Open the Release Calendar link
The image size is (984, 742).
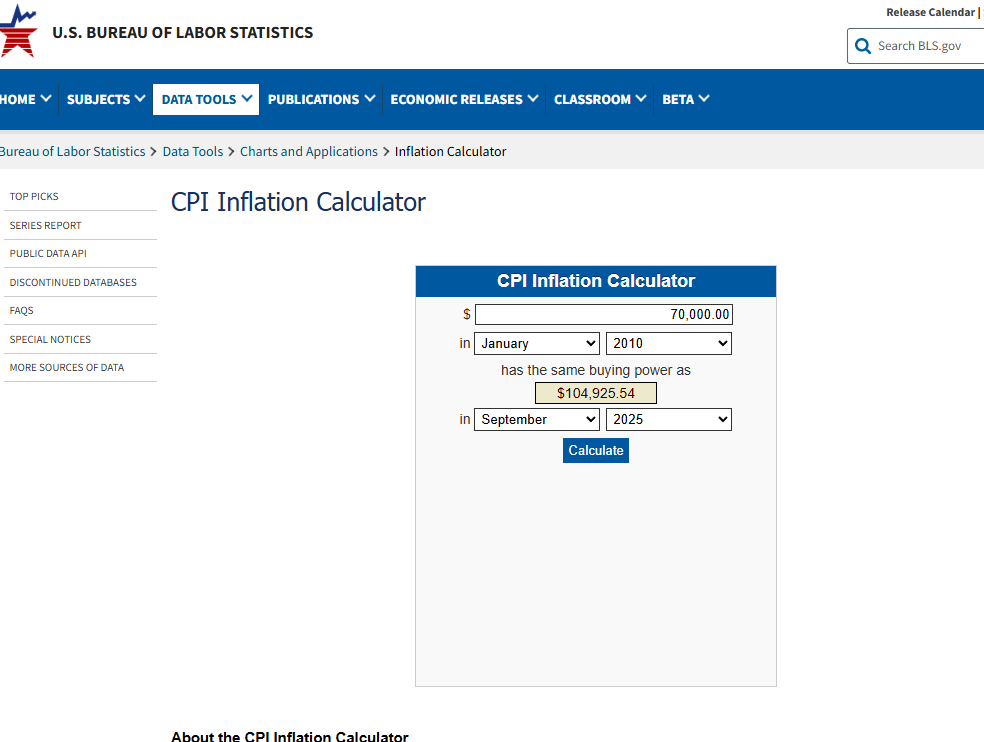930,12
